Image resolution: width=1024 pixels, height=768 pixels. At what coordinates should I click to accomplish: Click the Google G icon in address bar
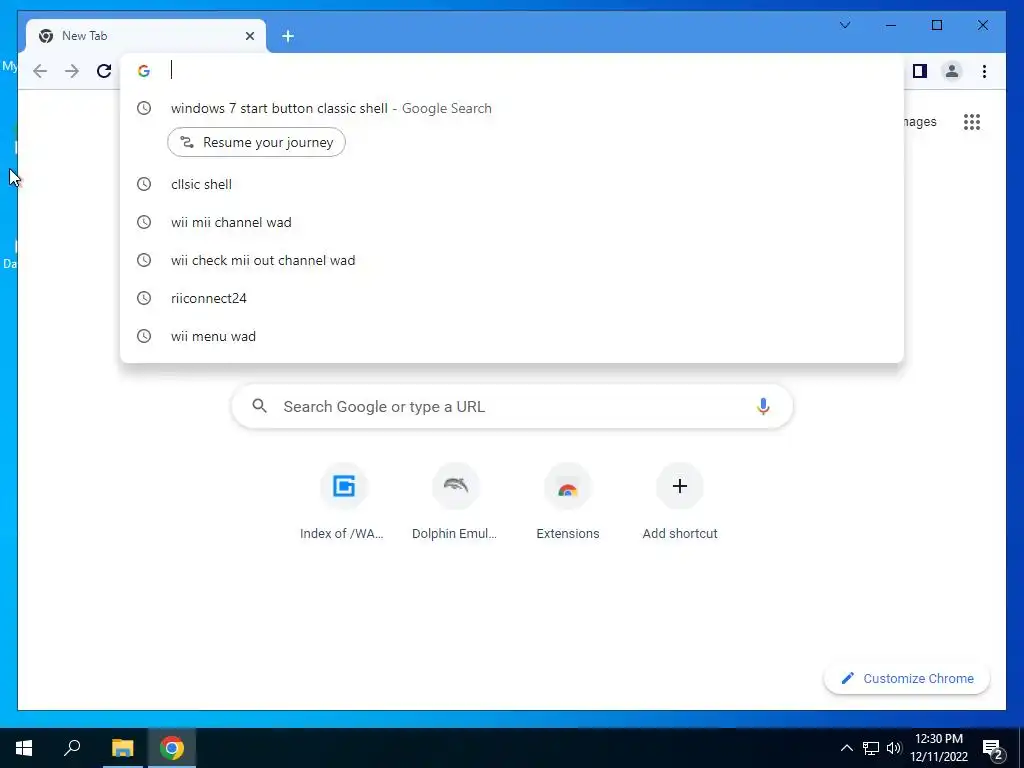(x=144, y=71)
